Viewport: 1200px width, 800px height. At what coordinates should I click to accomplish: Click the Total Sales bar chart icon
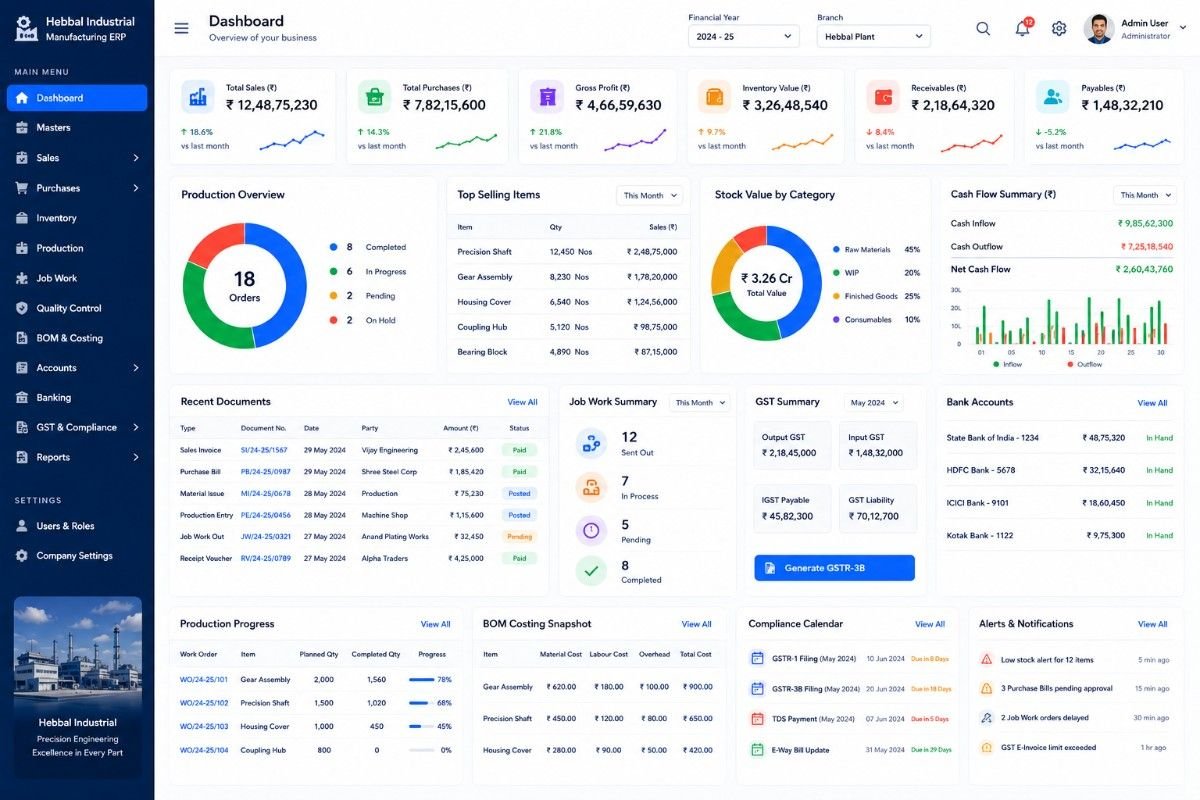198,97
